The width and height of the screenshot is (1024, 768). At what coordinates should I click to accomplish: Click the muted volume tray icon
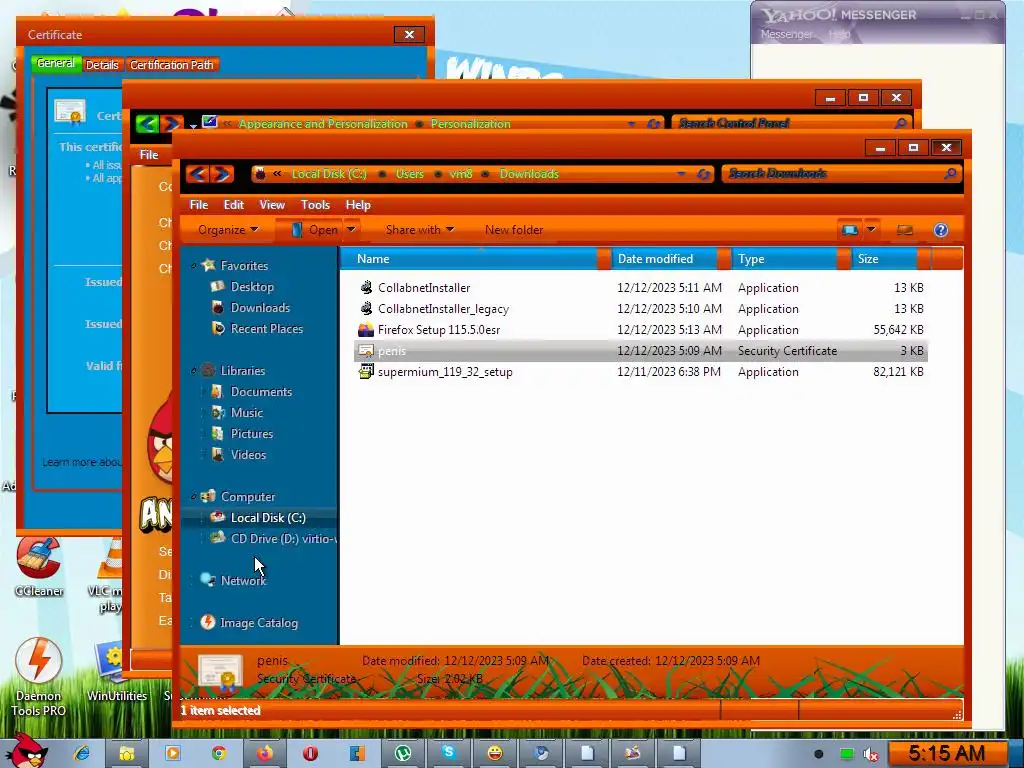(x=870, y=754)
